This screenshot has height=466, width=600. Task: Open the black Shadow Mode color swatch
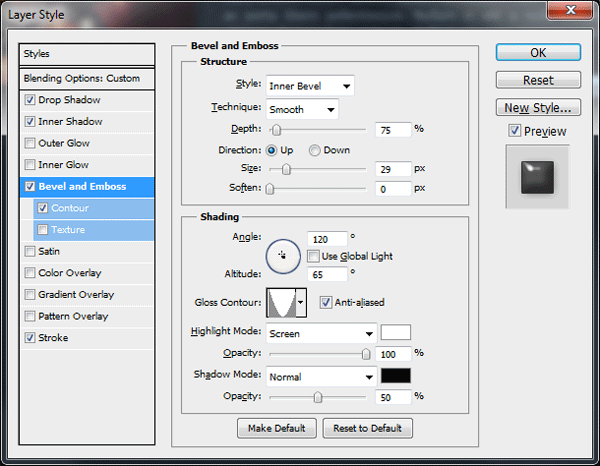(396, 376)
